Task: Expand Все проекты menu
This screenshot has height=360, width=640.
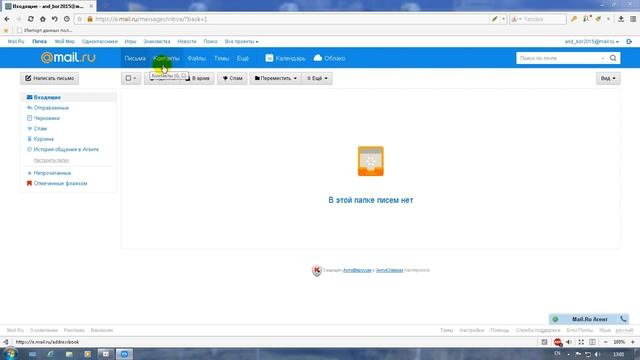Action: (241, 42)
